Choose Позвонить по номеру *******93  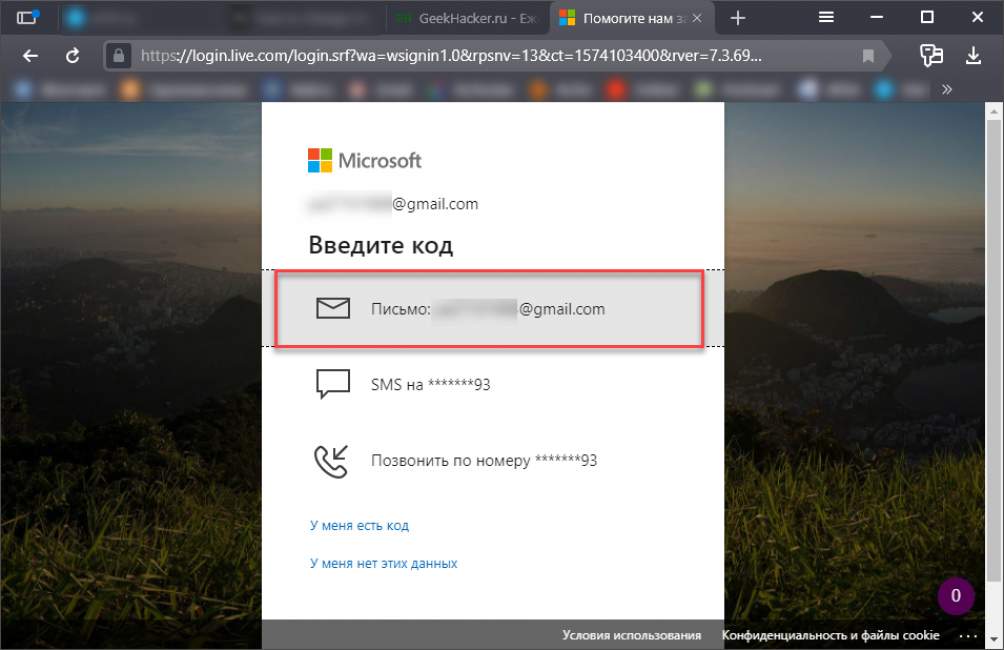[x=493, y=460]
